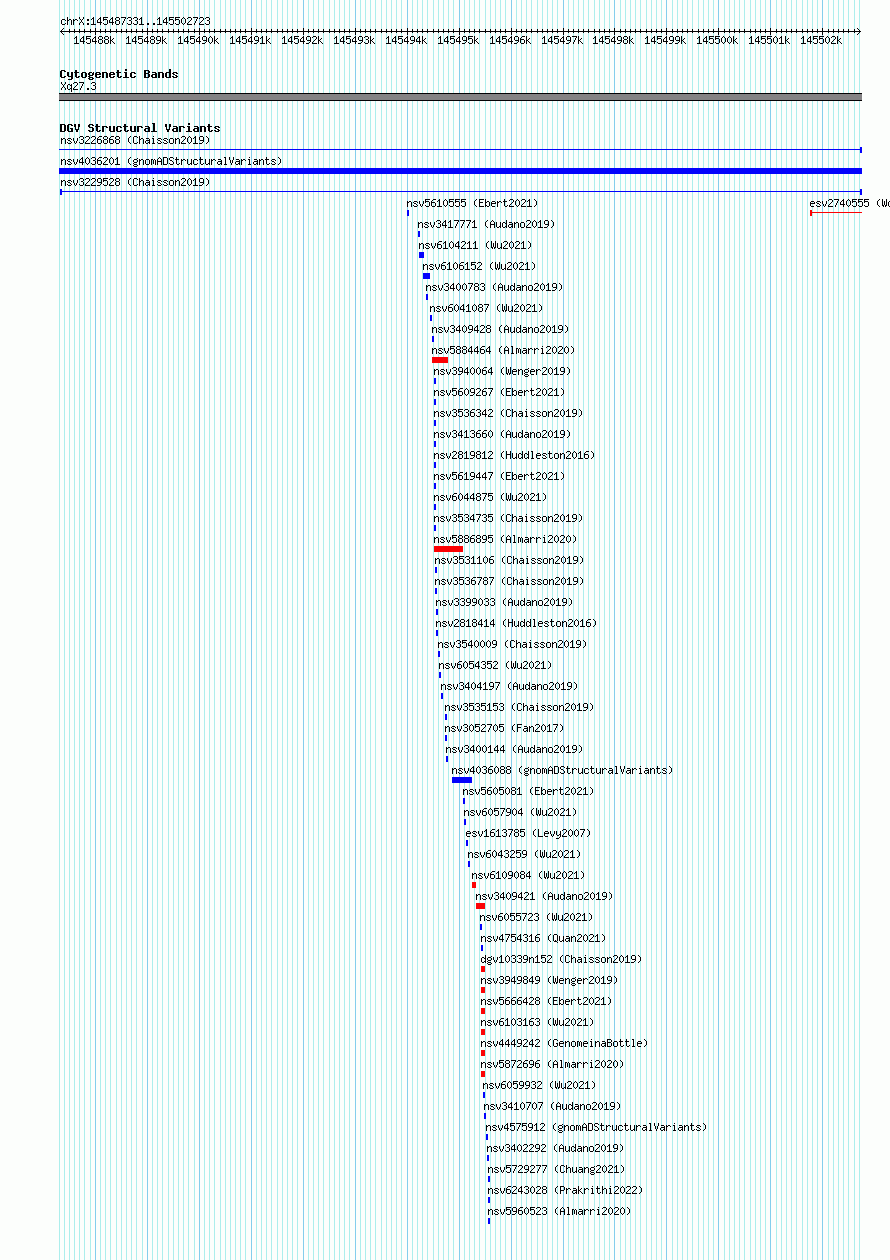Open variant nsv3949849 (Wenger2019)

[x=549, y=980]
